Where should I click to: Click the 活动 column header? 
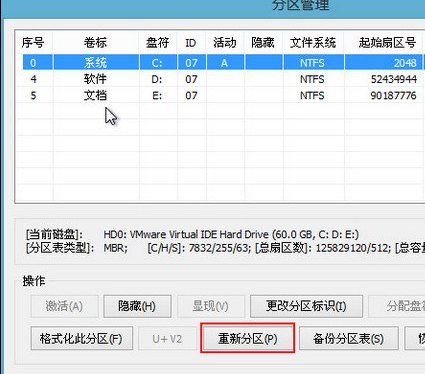(x=225, y=43)
